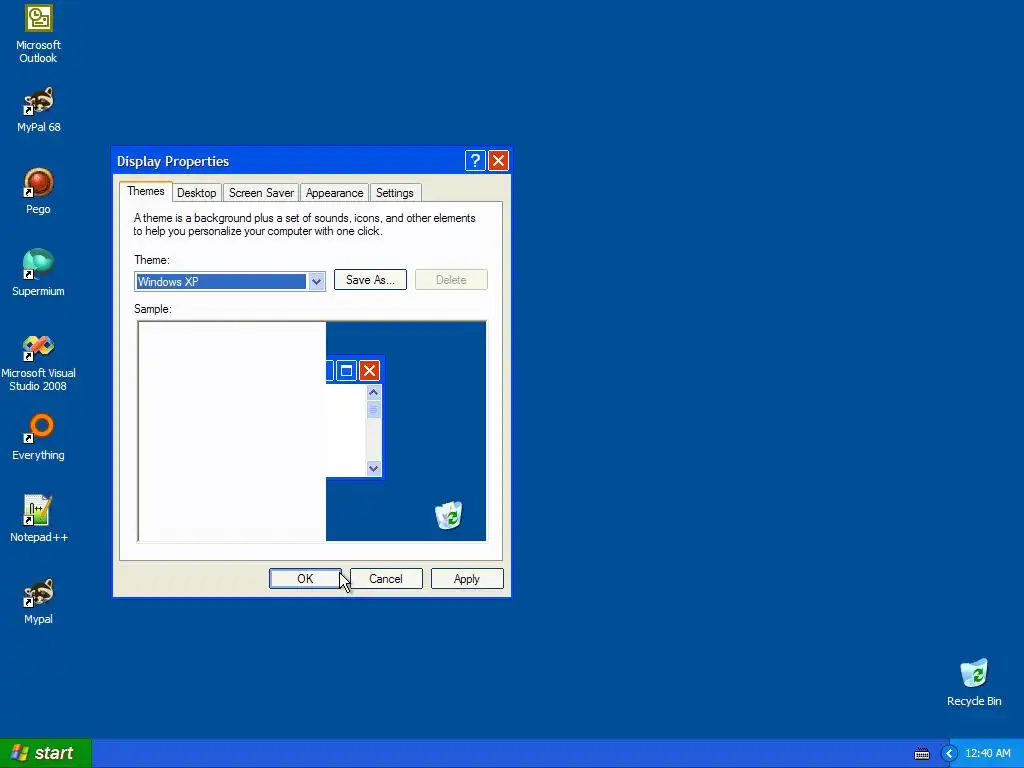Close the Display Properties dialog
The image size is (1024, 768).
tap(498, 161)
